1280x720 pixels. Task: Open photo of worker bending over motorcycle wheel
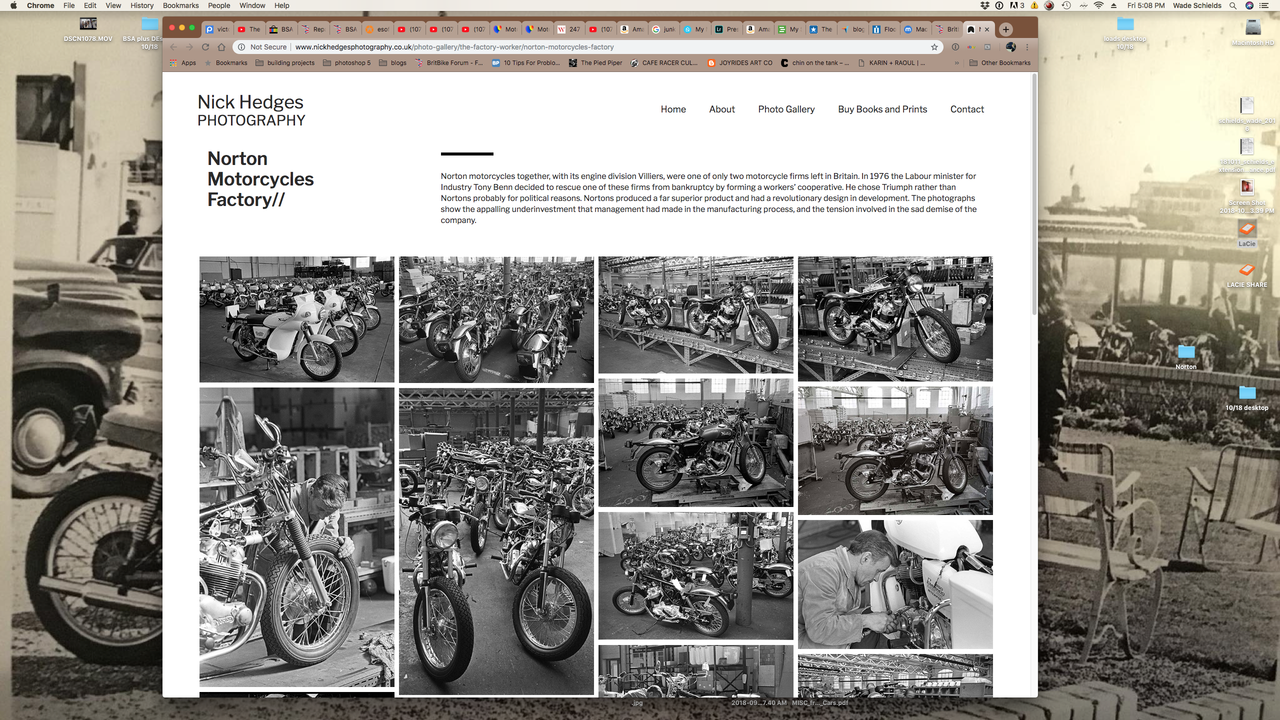click(297, 536)
